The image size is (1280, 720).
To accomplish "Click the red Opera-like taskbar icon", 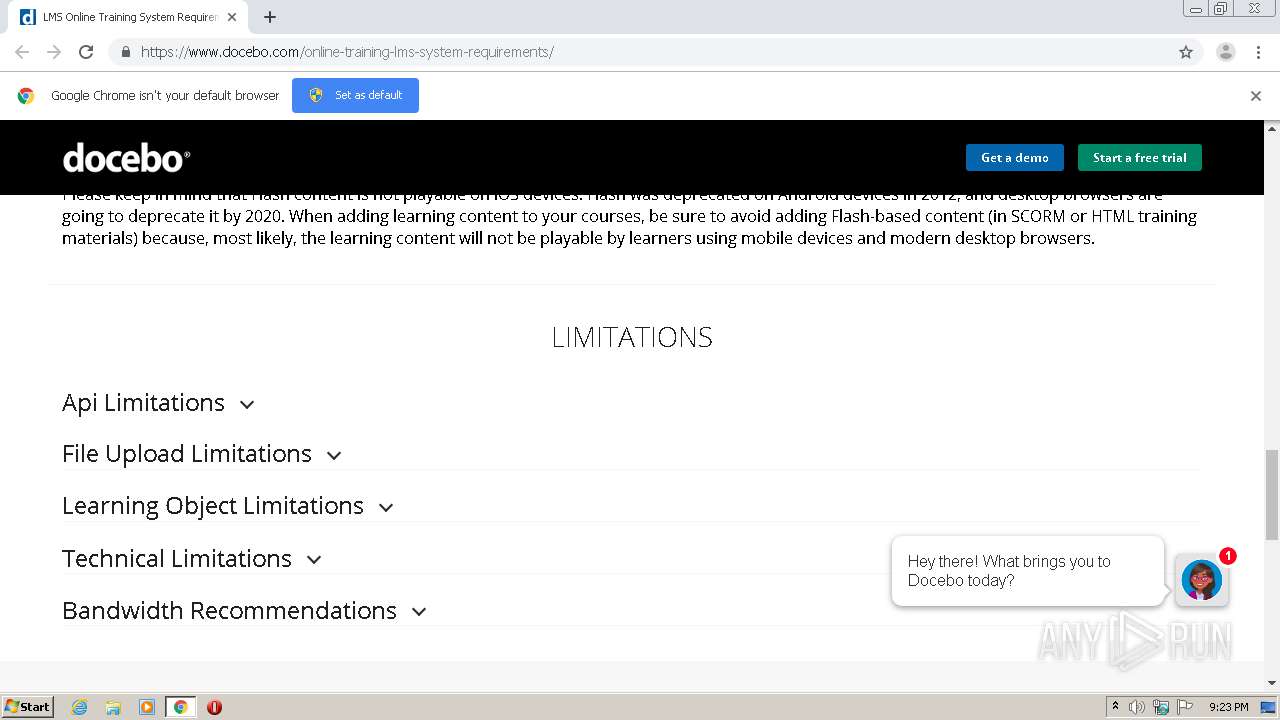I will tap(214, 707).
